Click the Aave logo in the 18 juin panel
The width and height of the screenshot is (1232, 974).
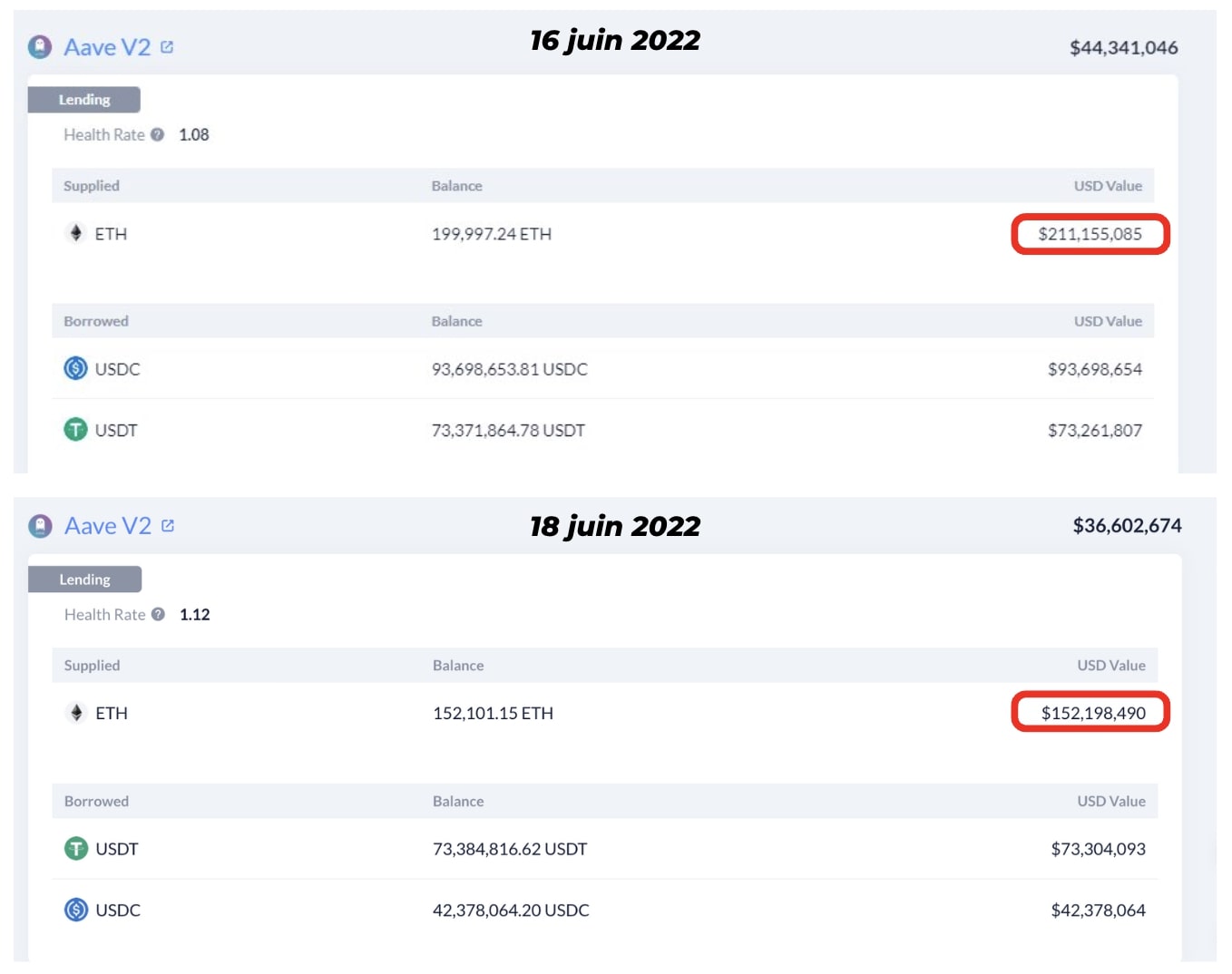coord(41,526)
